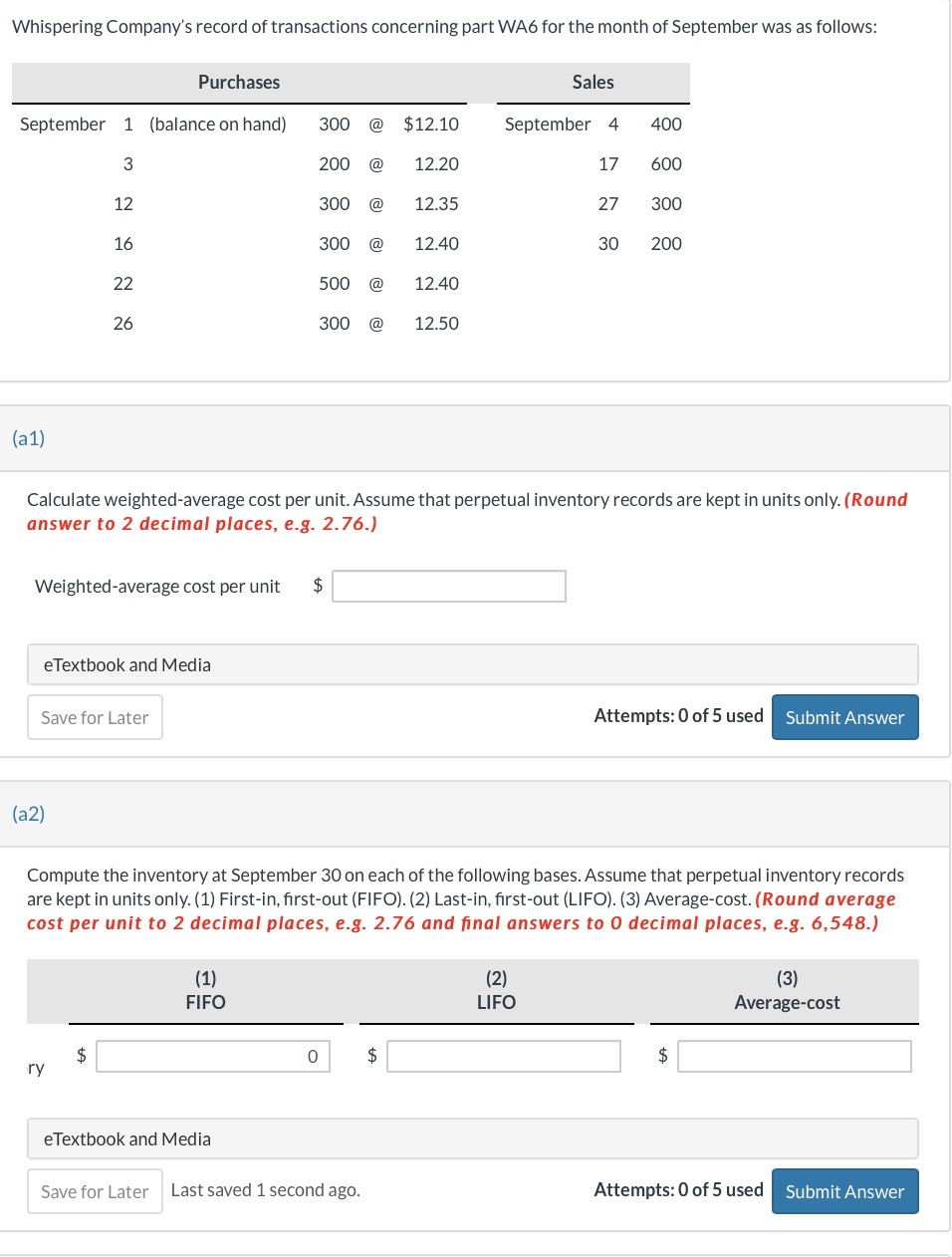The height and width of the screenshot is (1257, 952).
Task: Select the FIFO inventory answer box showing 0
Action: (x=213, y=1056)
